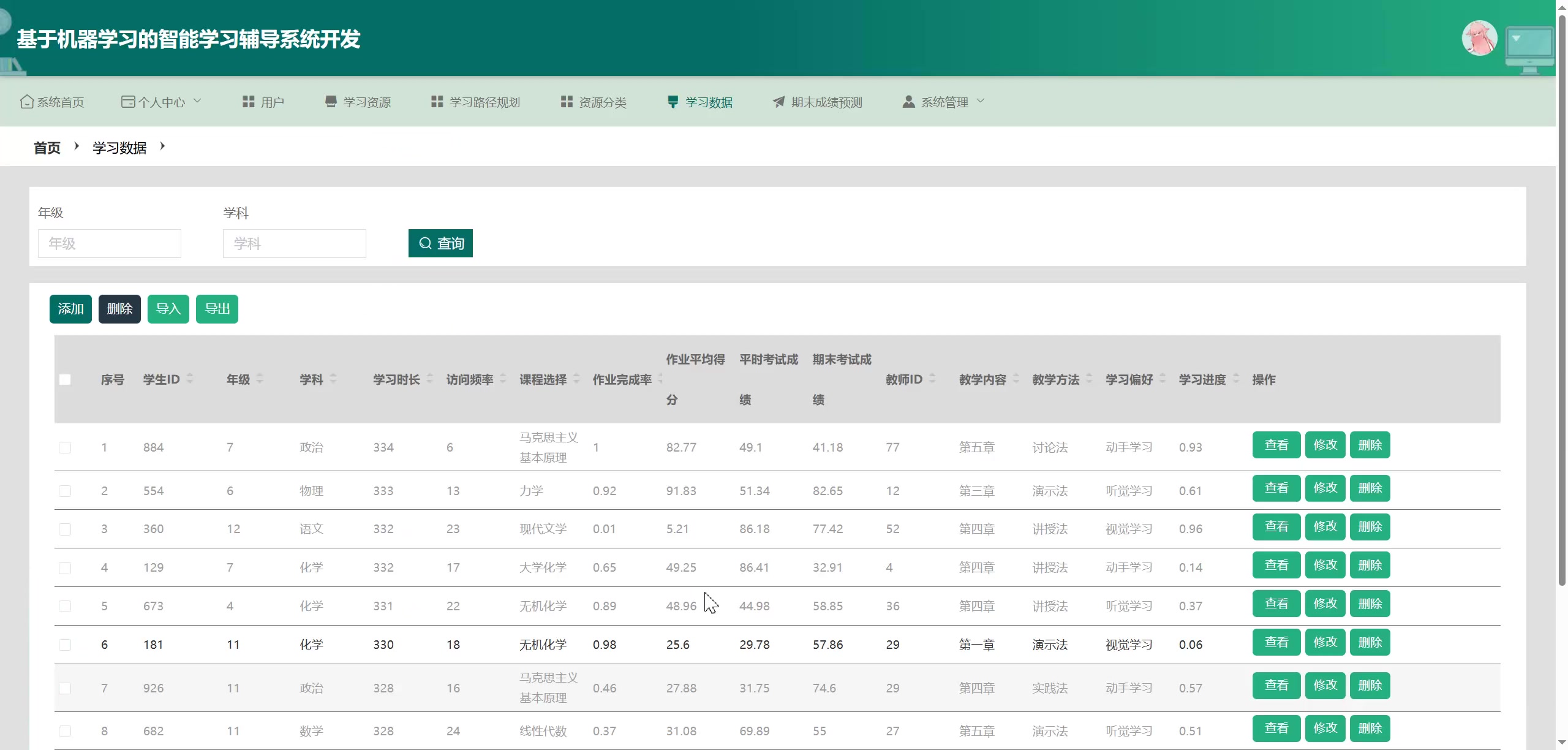Click 删除 for student 360 row
This screenshot has width=1568, height=750.
pyautogui.click(x=1370, y=527)
